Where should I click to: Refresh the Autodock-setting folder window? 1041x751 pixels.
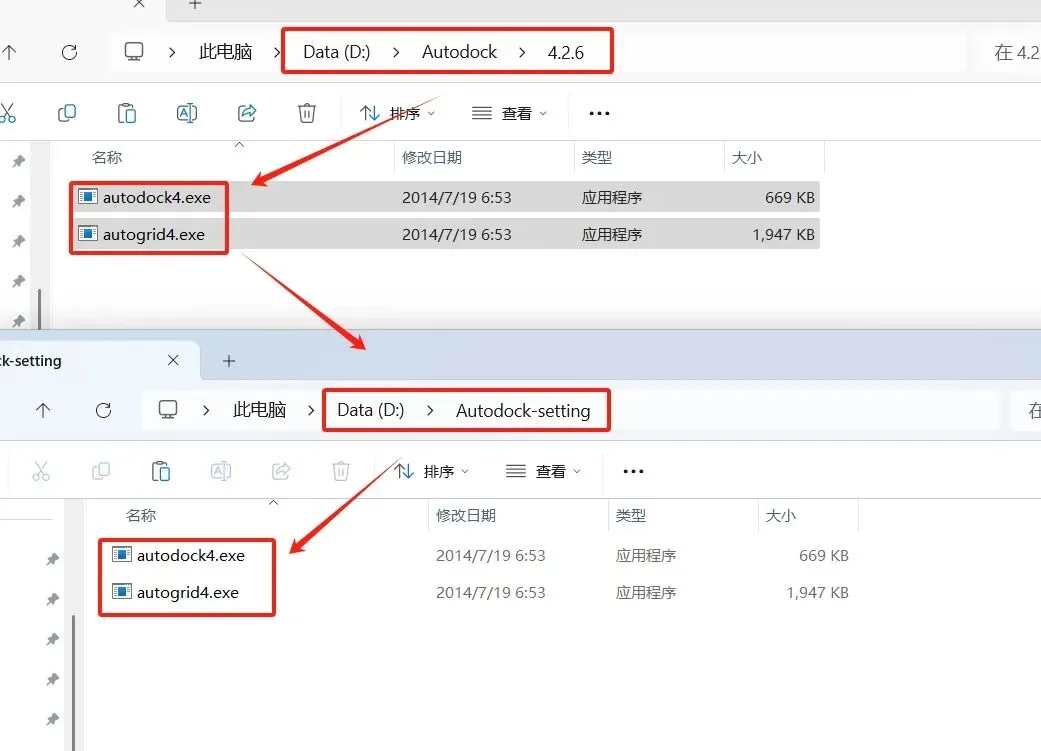point(104,410)
